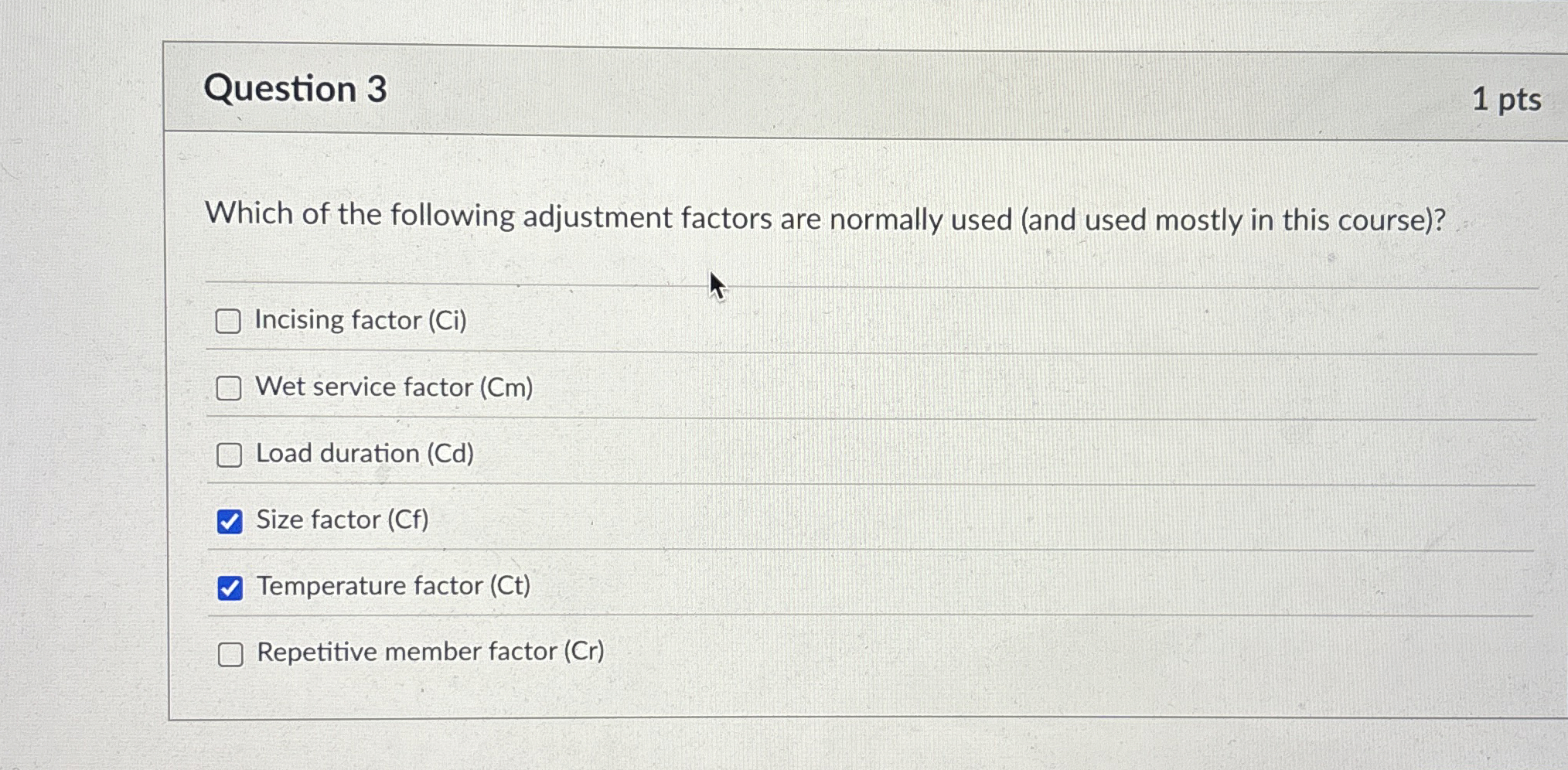Image resolution: width=1568 pixels, height=770 pixels.
Task: Check the Repetitive member factor (Cr) checkbox
Action: 229,655
